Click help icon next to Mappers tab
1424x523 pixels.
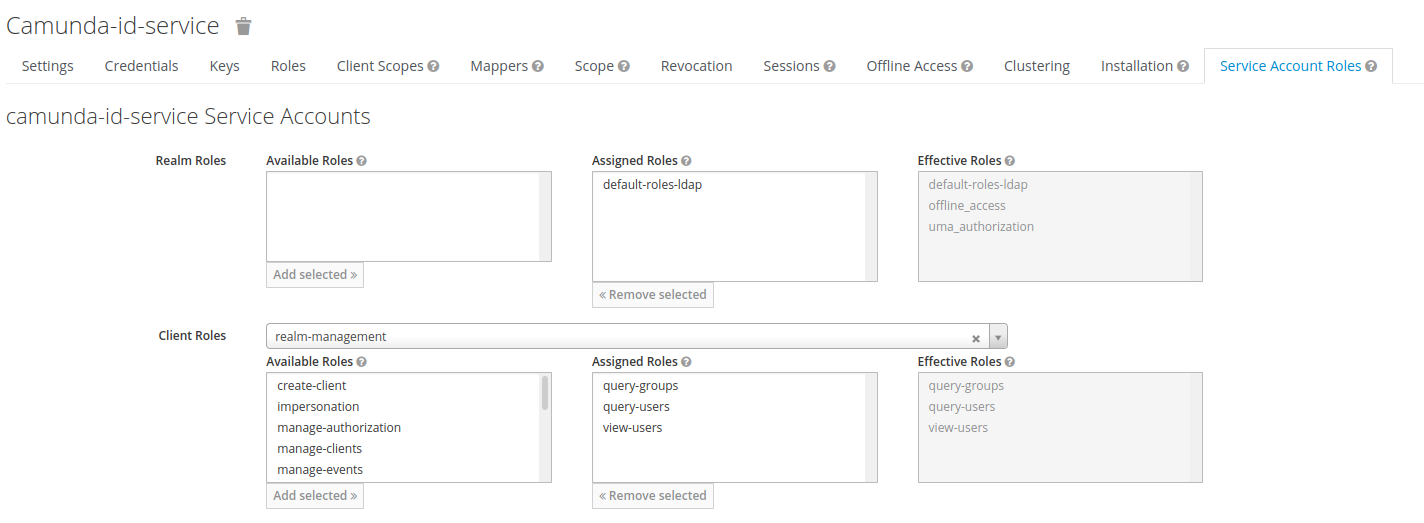pos(538,66)
